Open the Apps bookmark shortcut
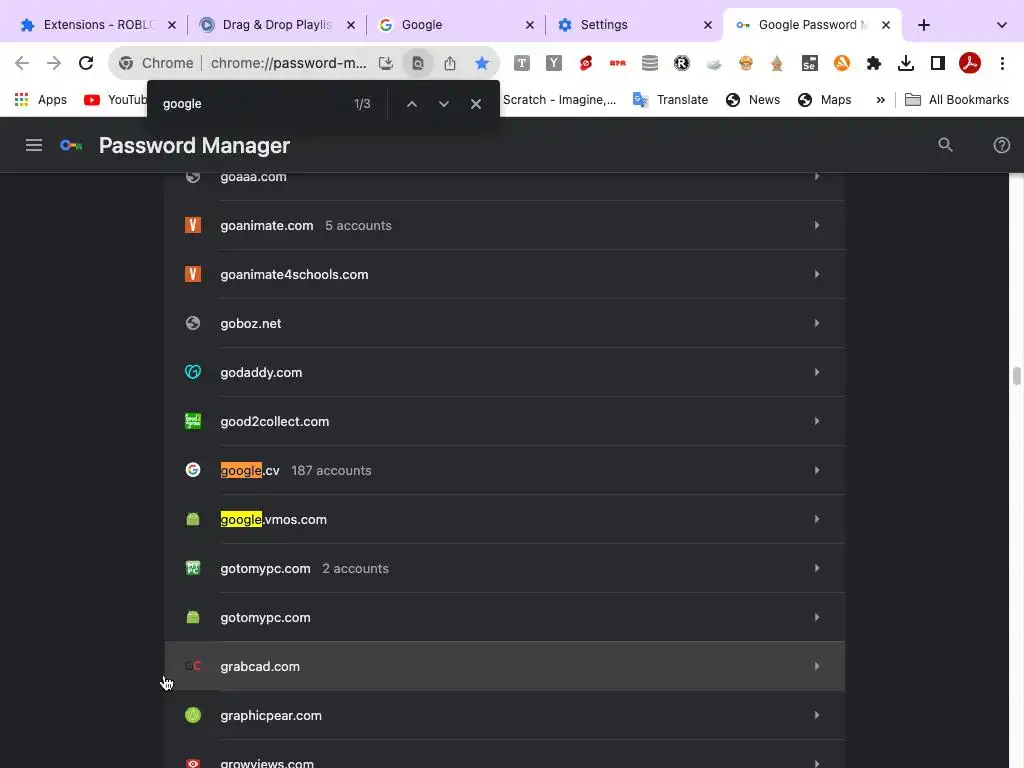1024x768 pixels. (x=40, y=99)
